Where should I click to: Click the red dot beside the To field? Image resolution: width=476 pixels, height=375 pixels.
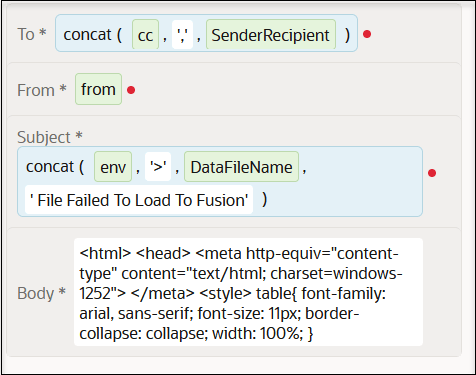tap(367, 34)
